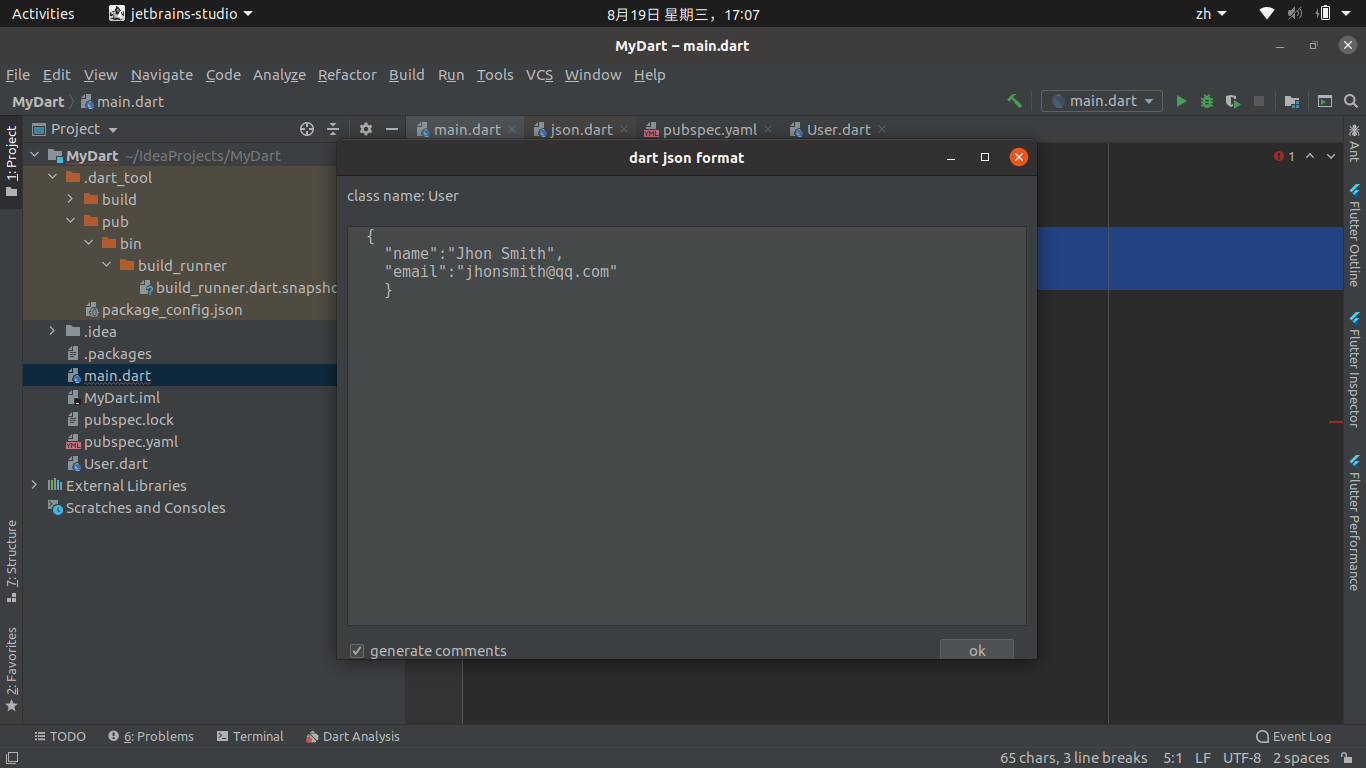The width and height of the screenshot is (1366, 768).
Task: Click the Activities button in top bar
Action: 43,14
